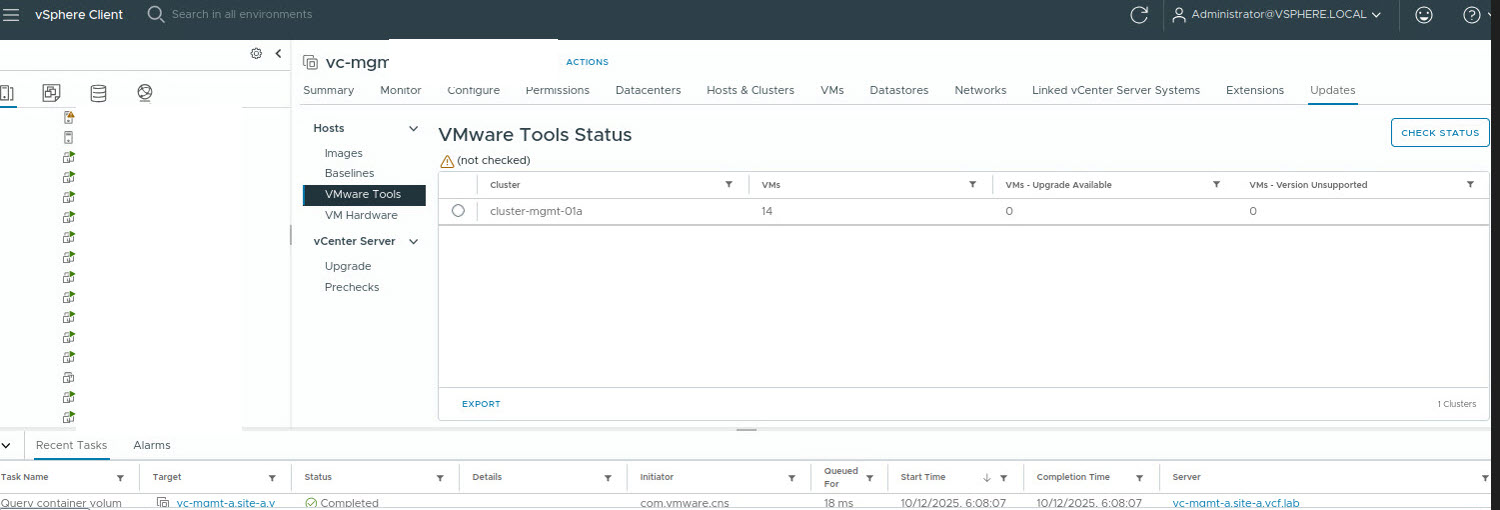The width and height of the screenshot is (1500, 510).
Task: Switch to VMs and Templates inventory view
Action: coord(52,93)
